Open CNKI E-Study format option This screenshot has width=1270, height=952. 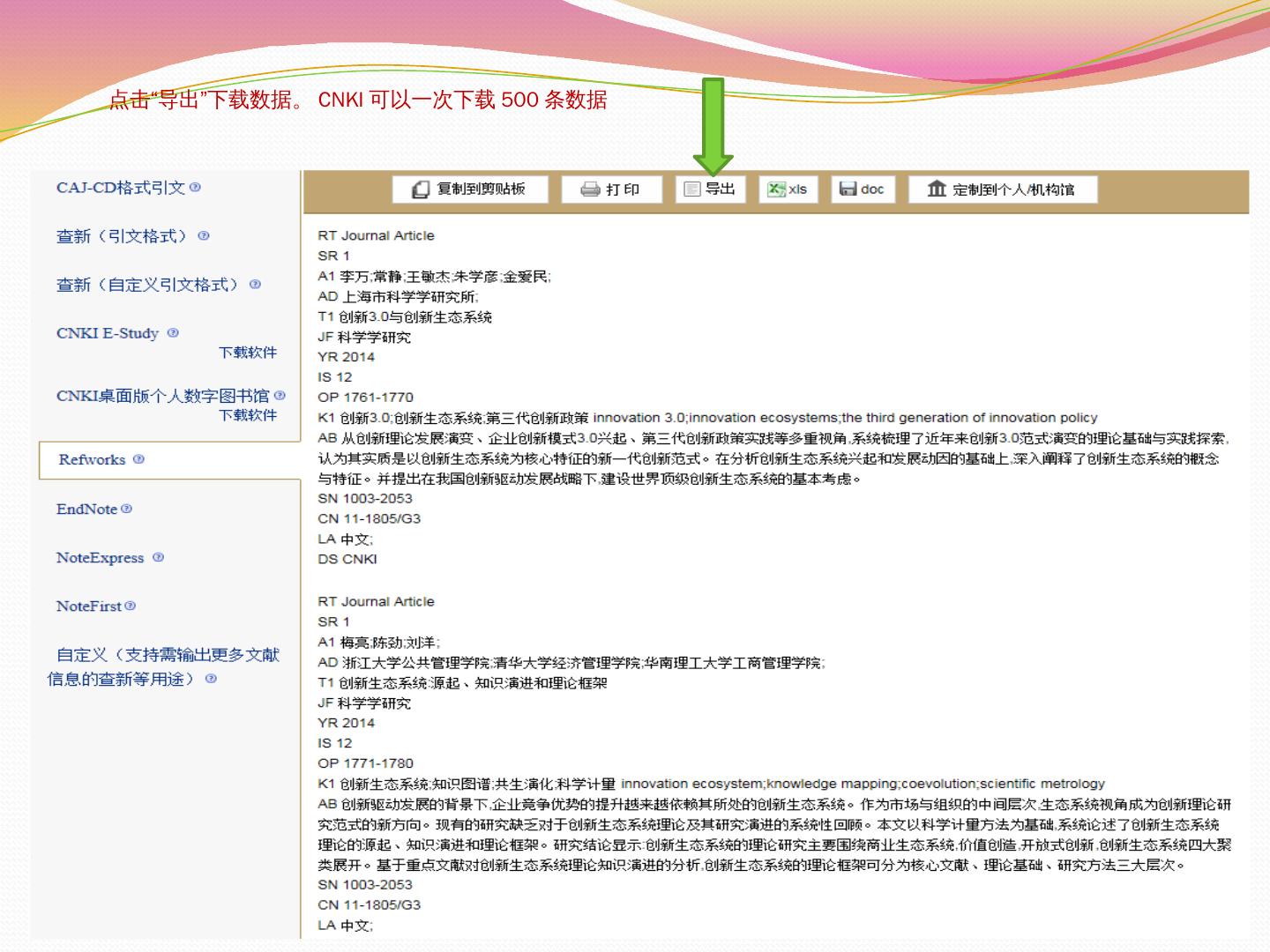108,333
